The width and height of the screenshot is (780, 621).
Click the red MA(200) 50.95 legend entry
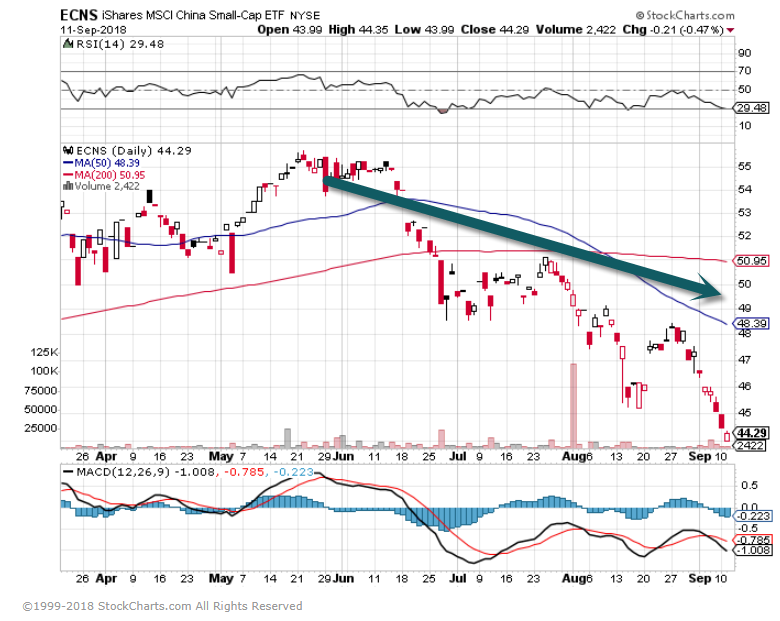click(x=104, y=175)
